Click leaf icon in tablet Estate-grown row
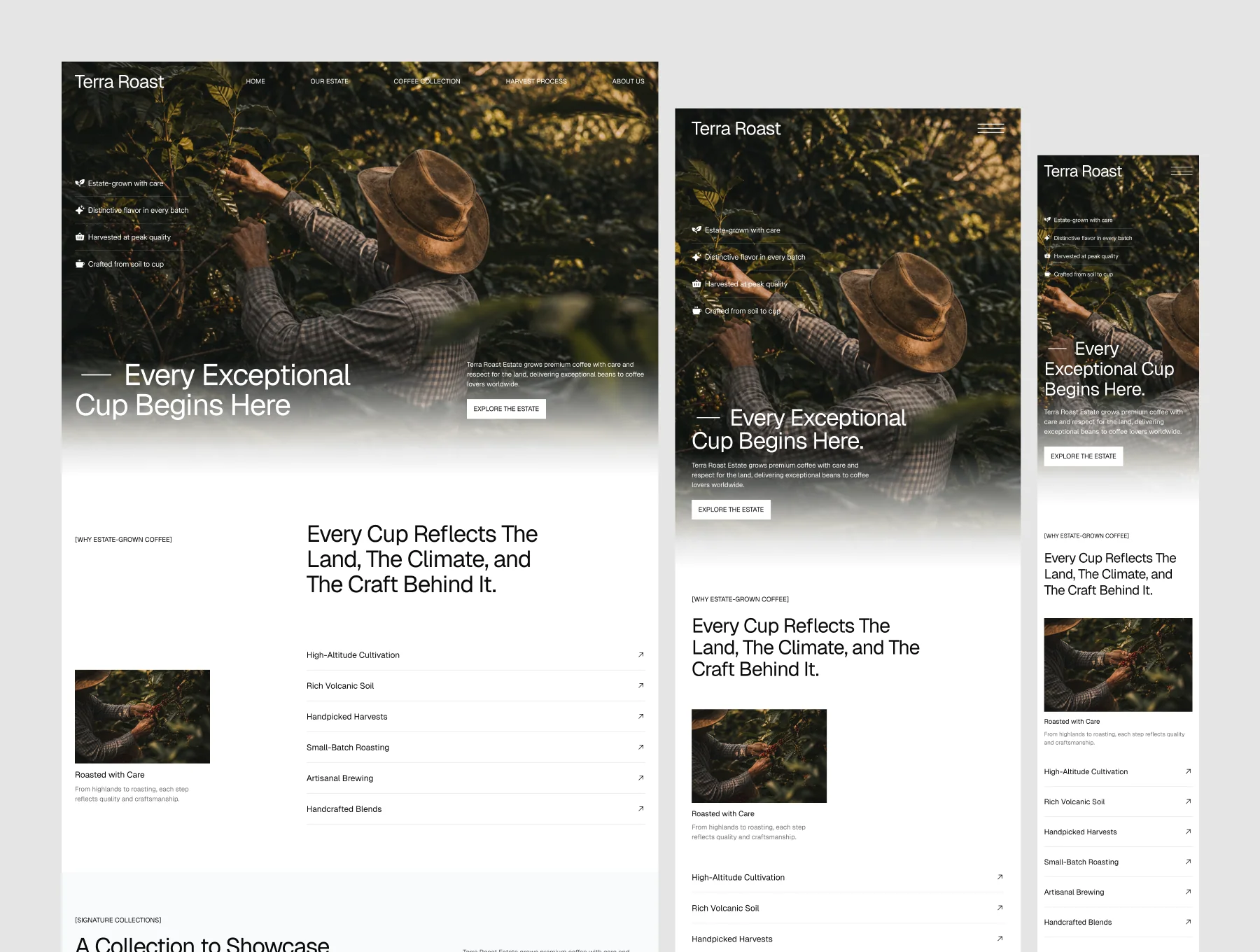 pyautogui.click(x=696, y=230)
